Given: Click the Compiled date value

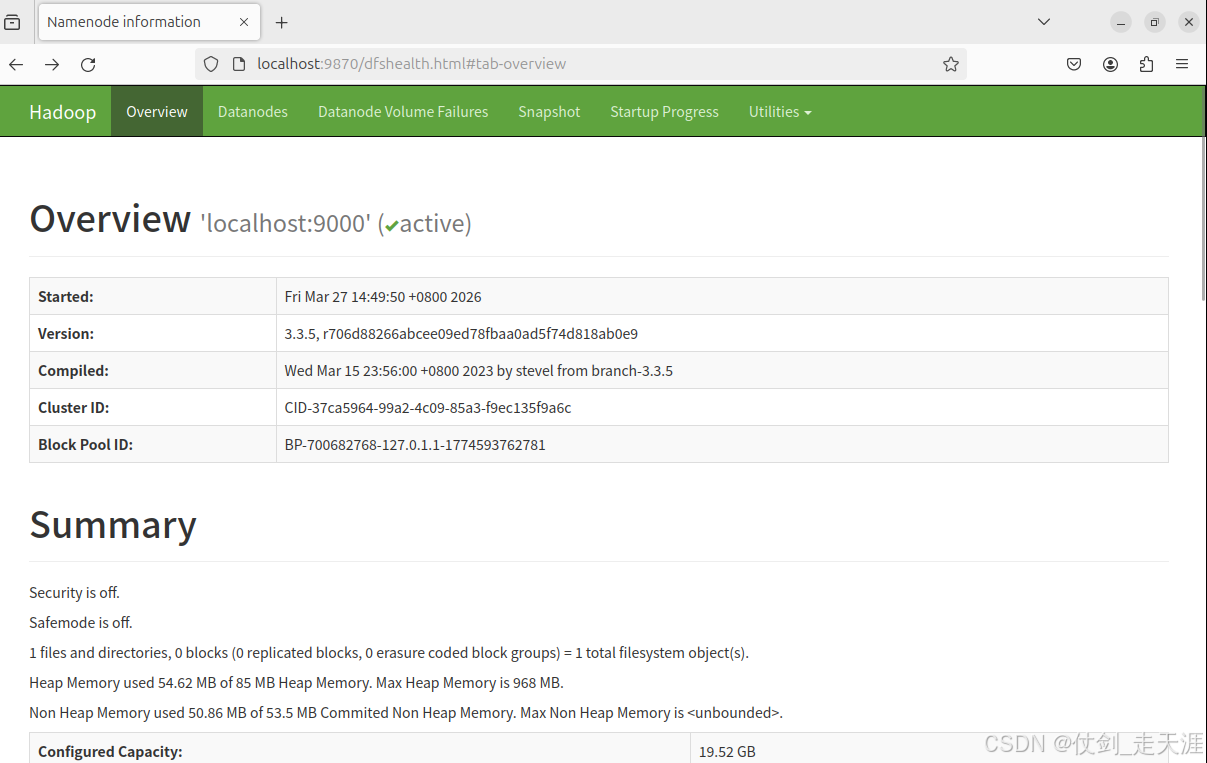Looking at the screenshot, I should tap(479, 371).
